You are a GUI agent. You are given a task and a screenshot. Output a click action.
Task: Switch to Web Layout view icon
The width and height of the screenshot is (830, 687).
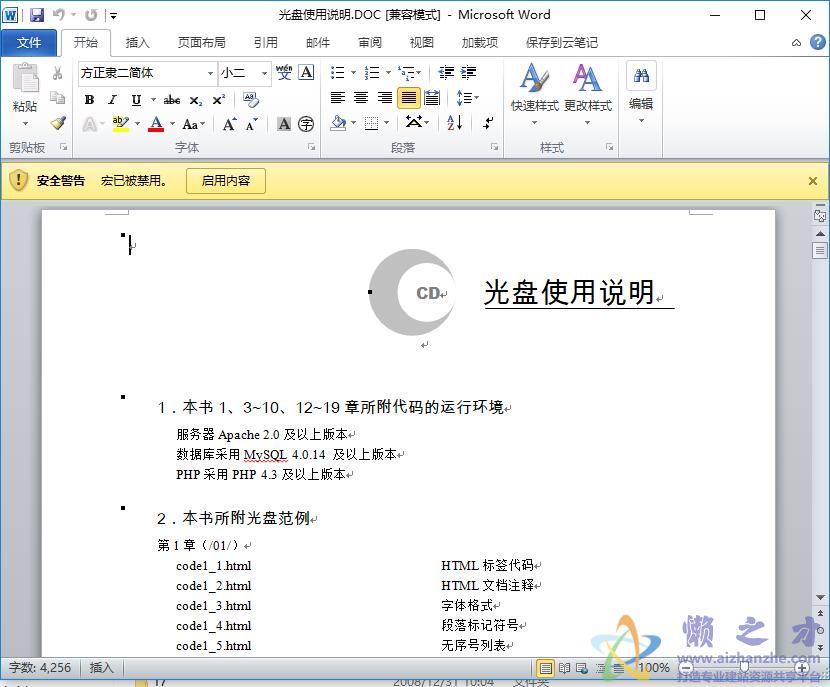pos(582,668)
